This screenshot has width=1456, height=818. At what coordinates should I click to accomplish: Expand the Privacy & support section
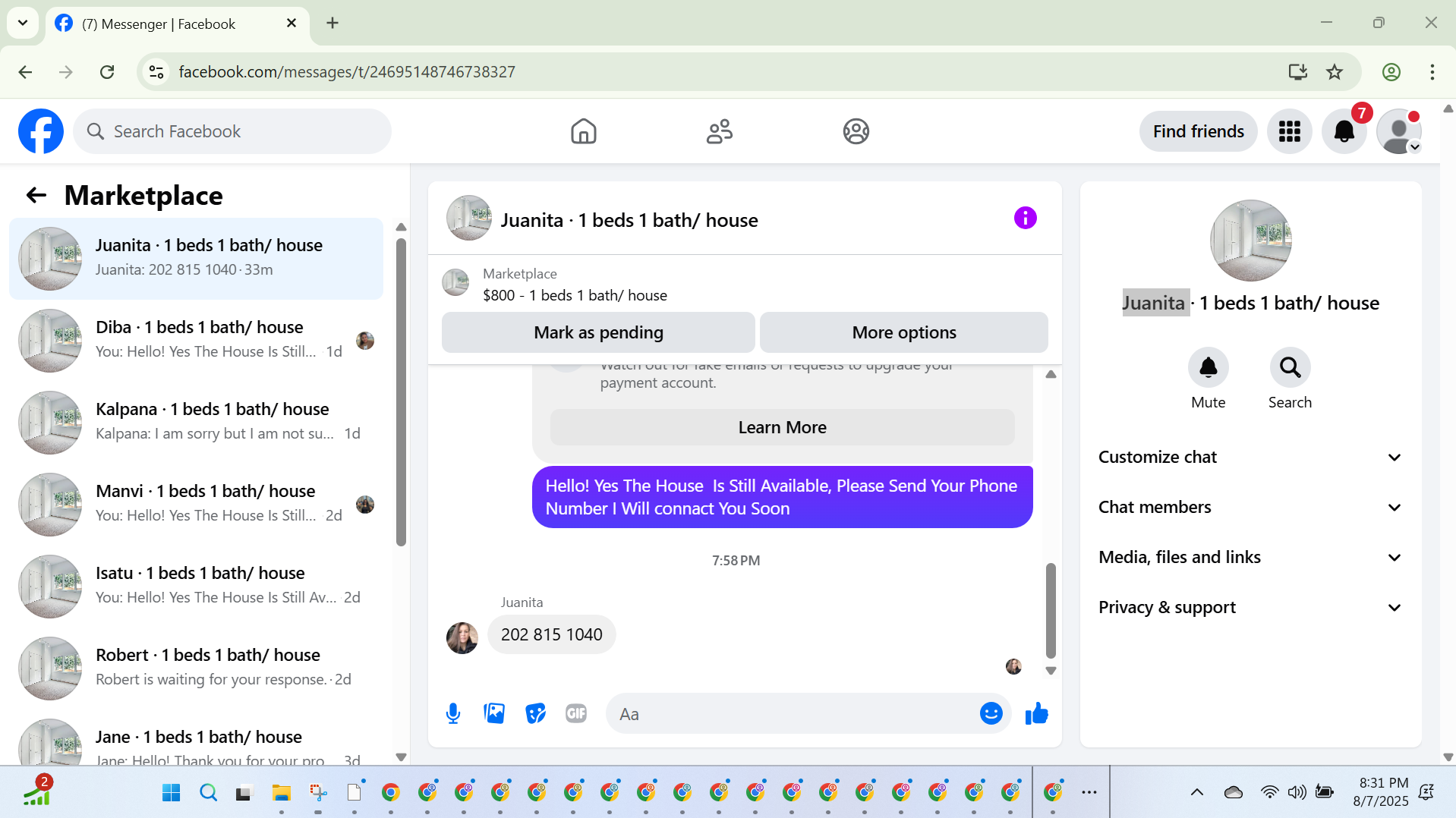[1250, 608]
